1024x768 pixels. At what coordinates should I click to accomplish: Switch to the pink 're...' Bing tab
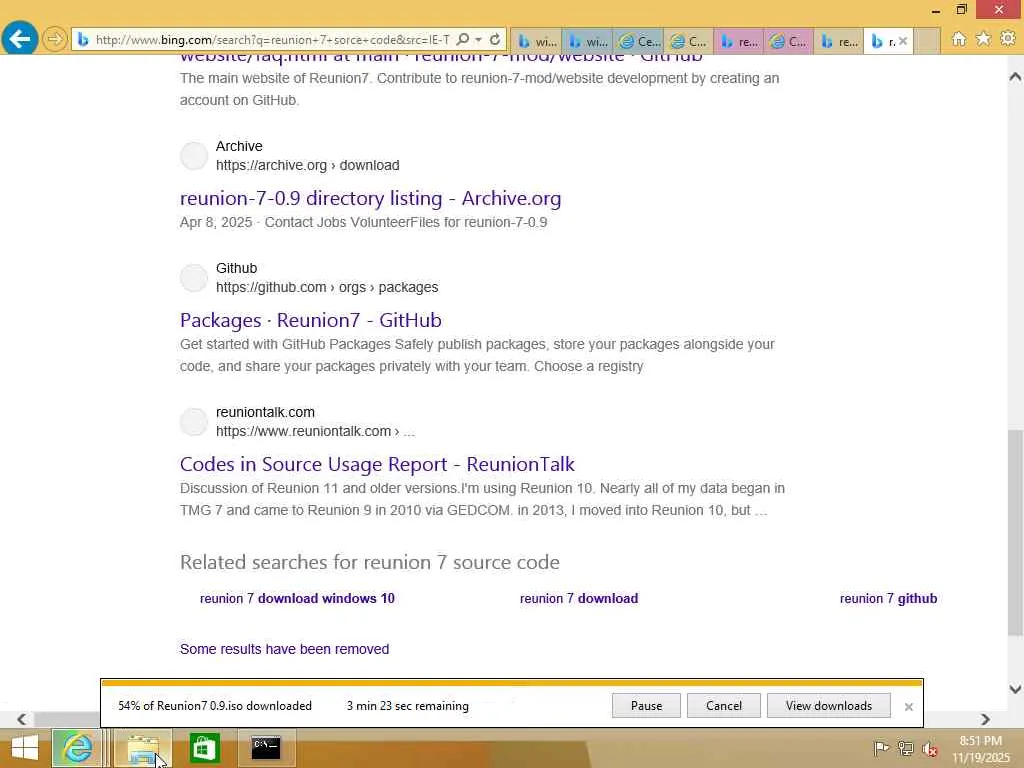739,41
